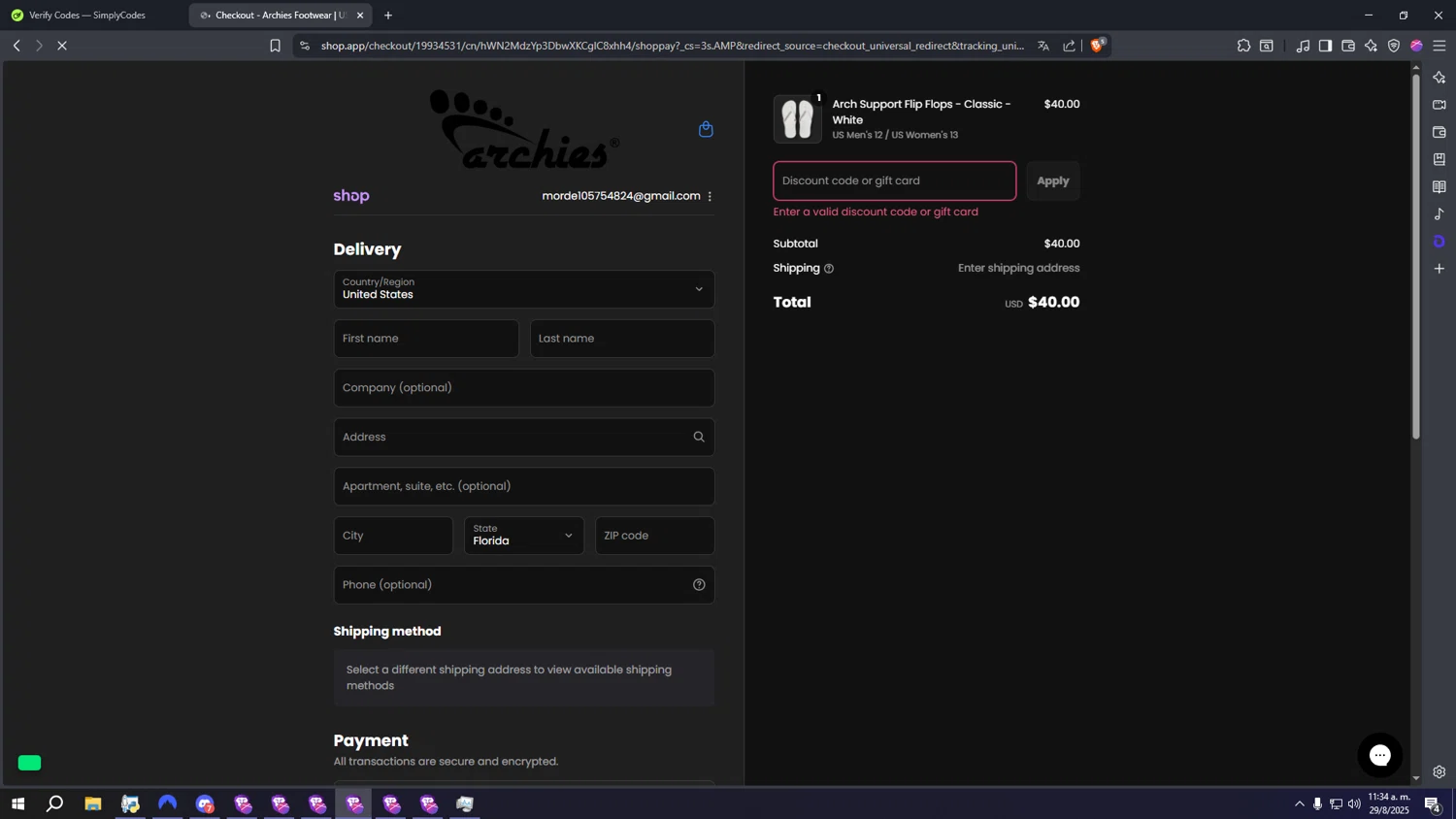
Task: Click the Apartment, suite, etc. field
Action: pos(524,486)
